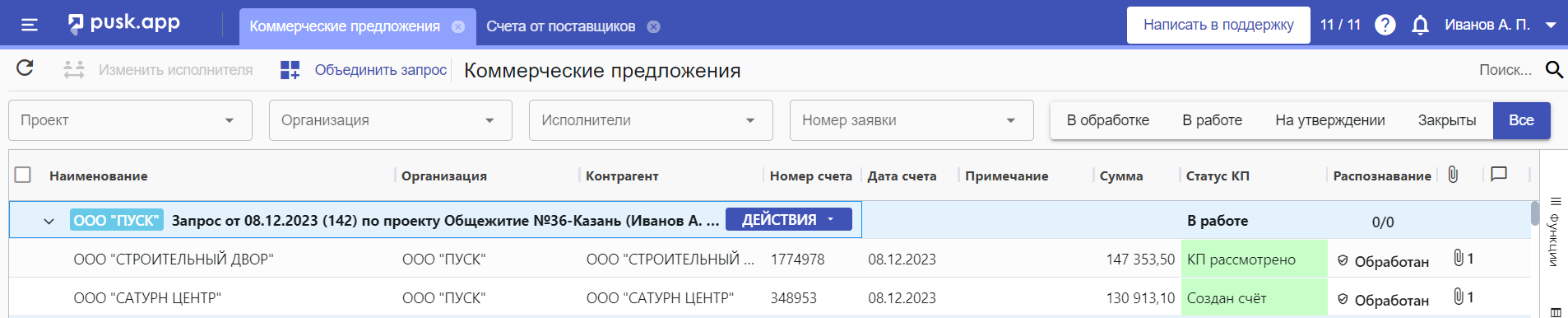Viewport: 1568px width, 318px height.
Task: Sort by Контрагент column header
Action: (x=622, y=175)
